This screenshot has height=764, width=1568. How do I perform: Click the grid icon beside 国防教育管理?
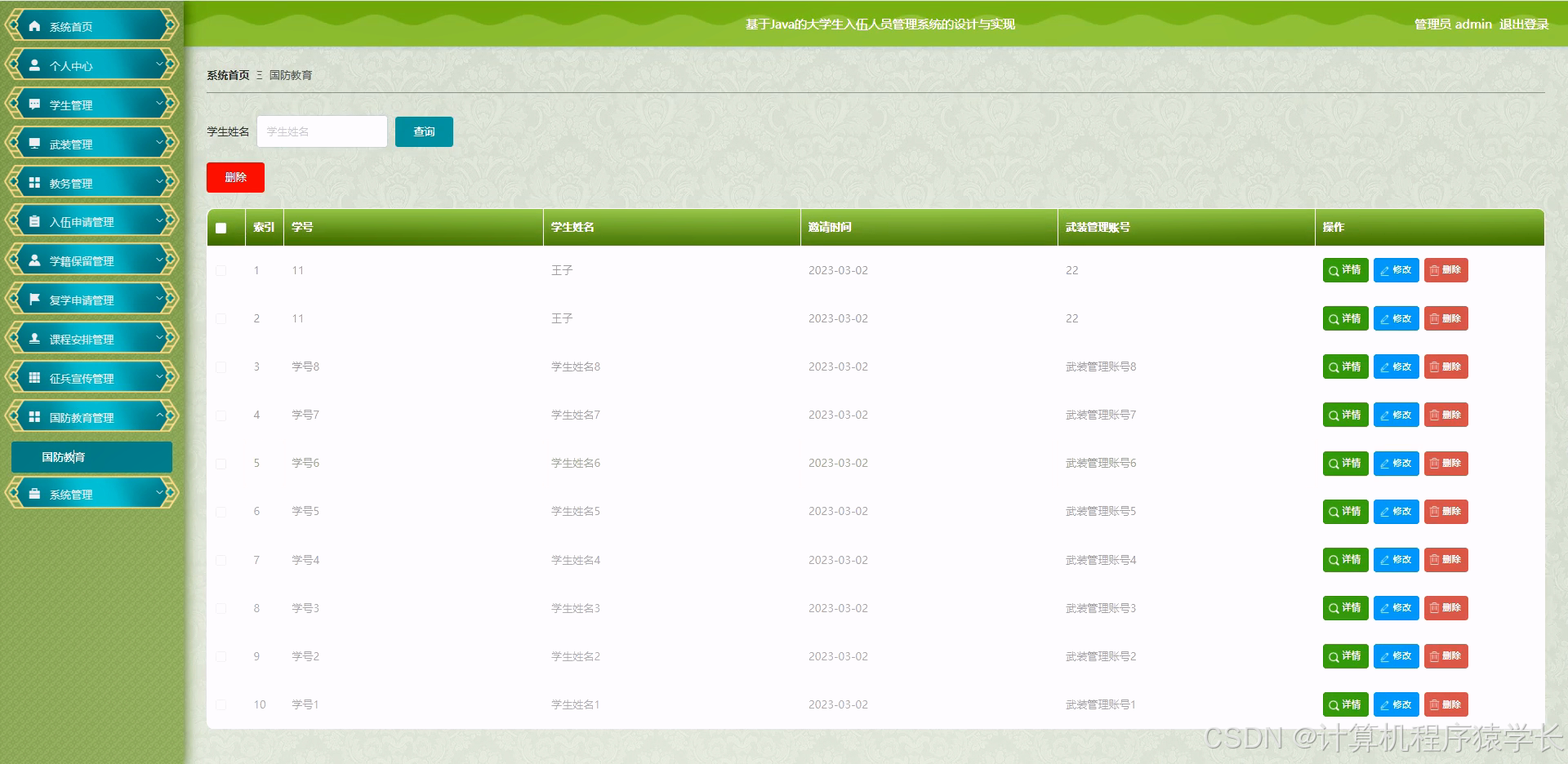click(x=34, y=417)
